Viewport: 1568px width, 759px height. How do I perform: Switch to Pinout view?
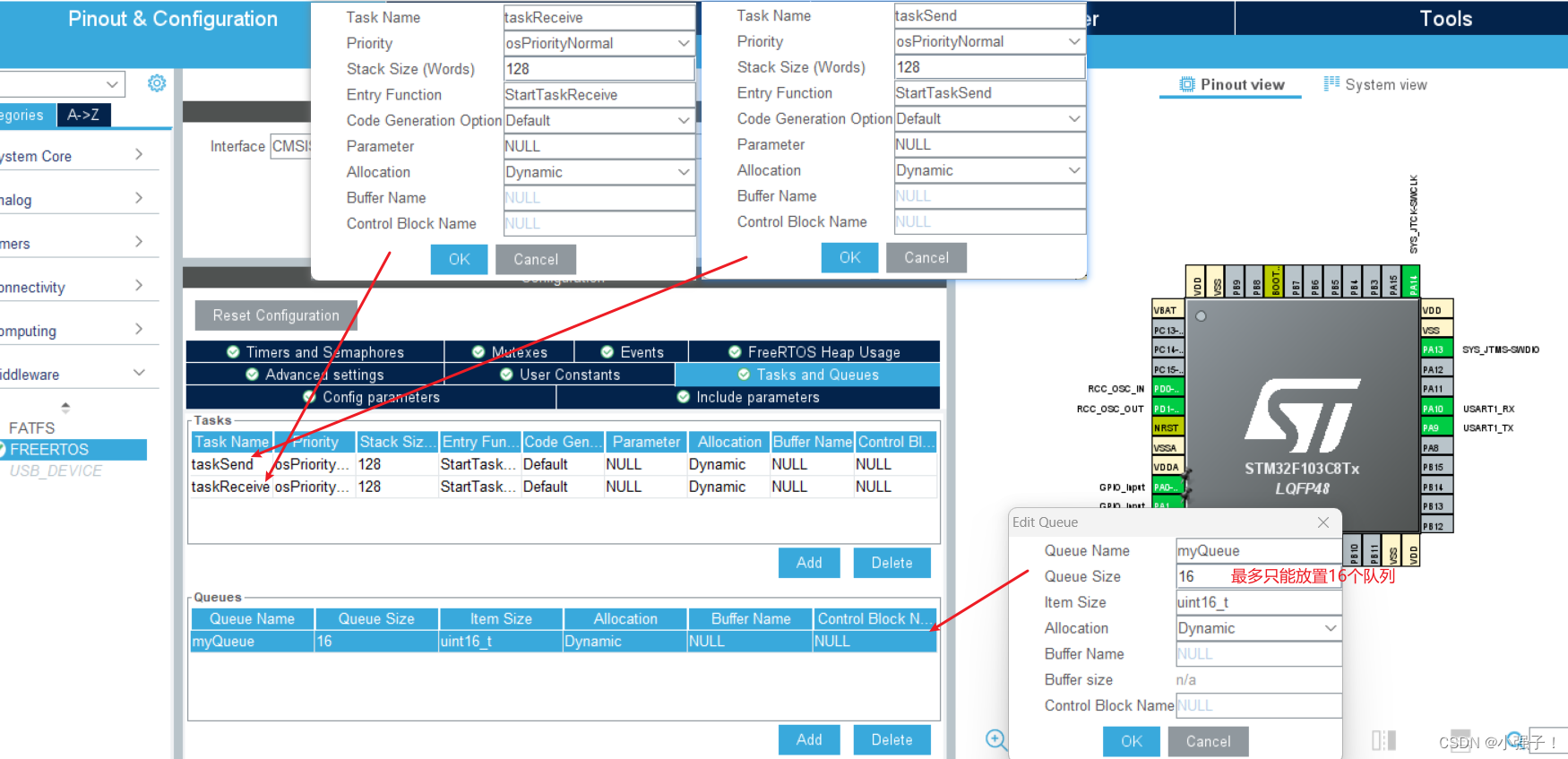(1231, 84)
